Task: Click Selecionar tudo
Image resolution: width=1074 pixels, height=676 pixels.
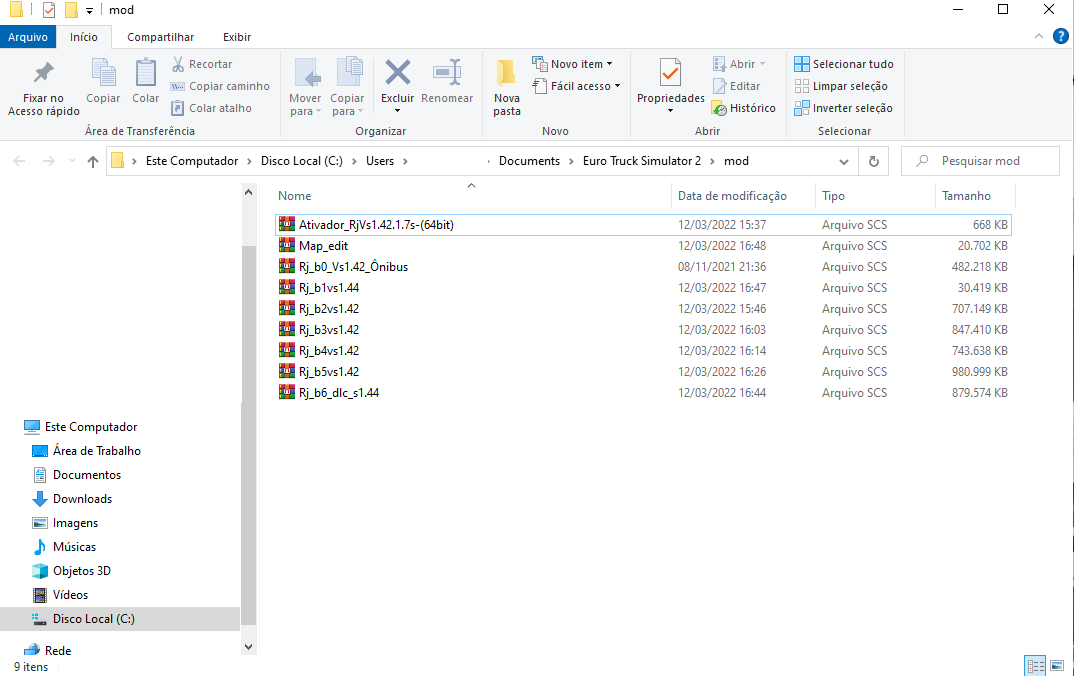Action: 844,64
